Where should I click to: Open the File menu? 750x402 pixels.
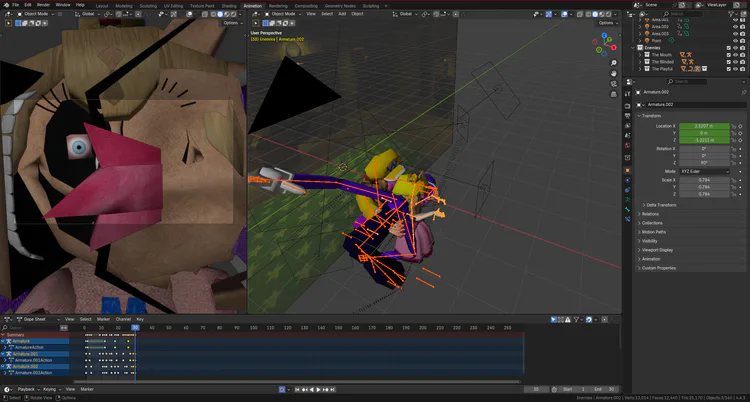[16, 5]
